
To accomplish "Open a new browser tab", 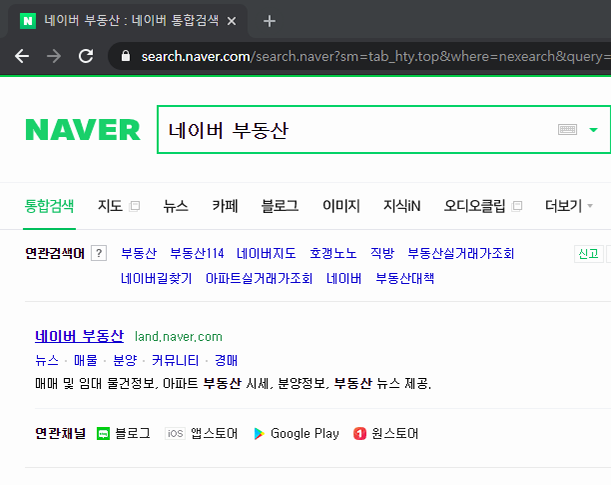I will 269,21.
